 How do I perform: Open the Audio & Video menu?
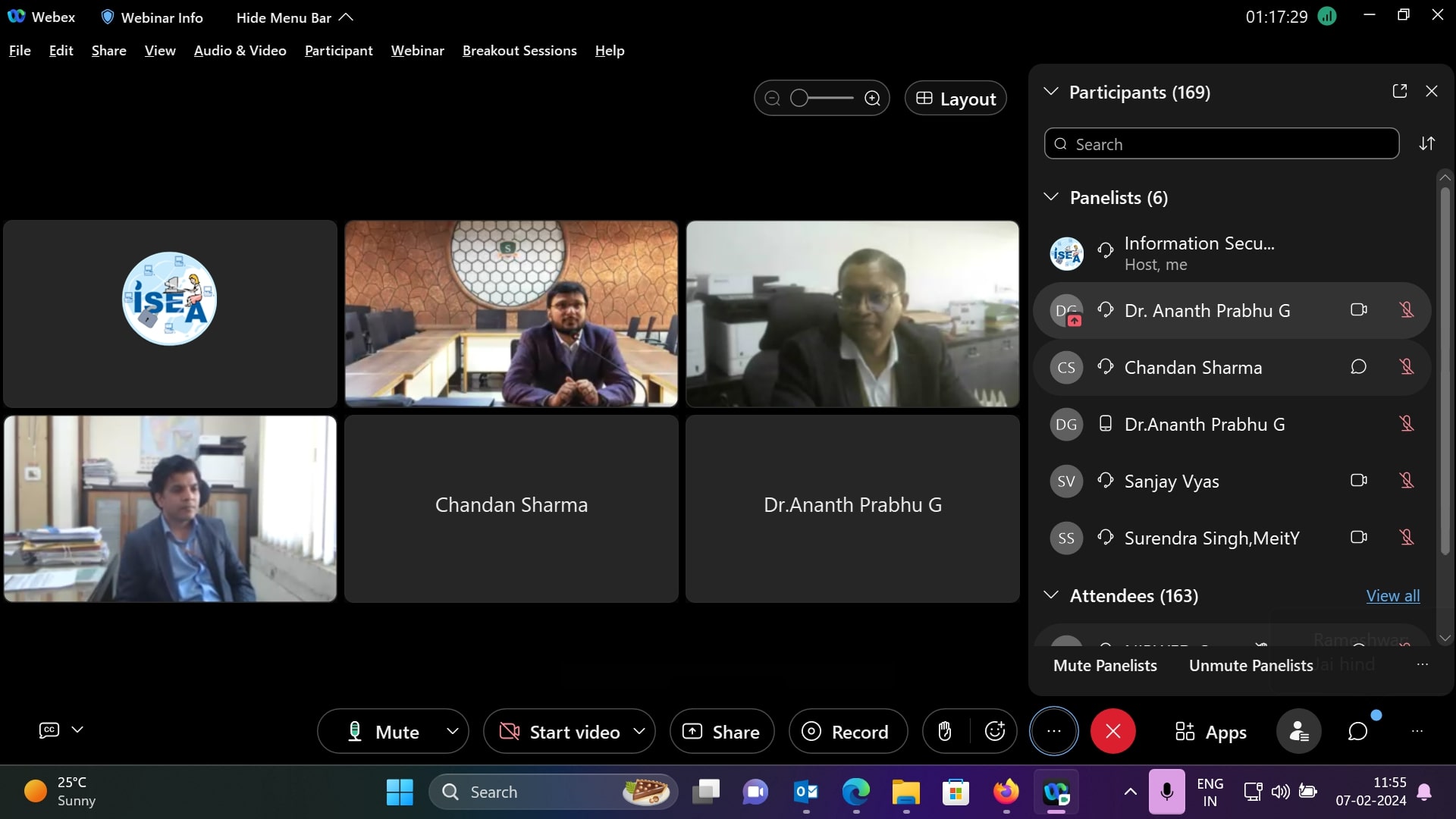tap(240, 51)
